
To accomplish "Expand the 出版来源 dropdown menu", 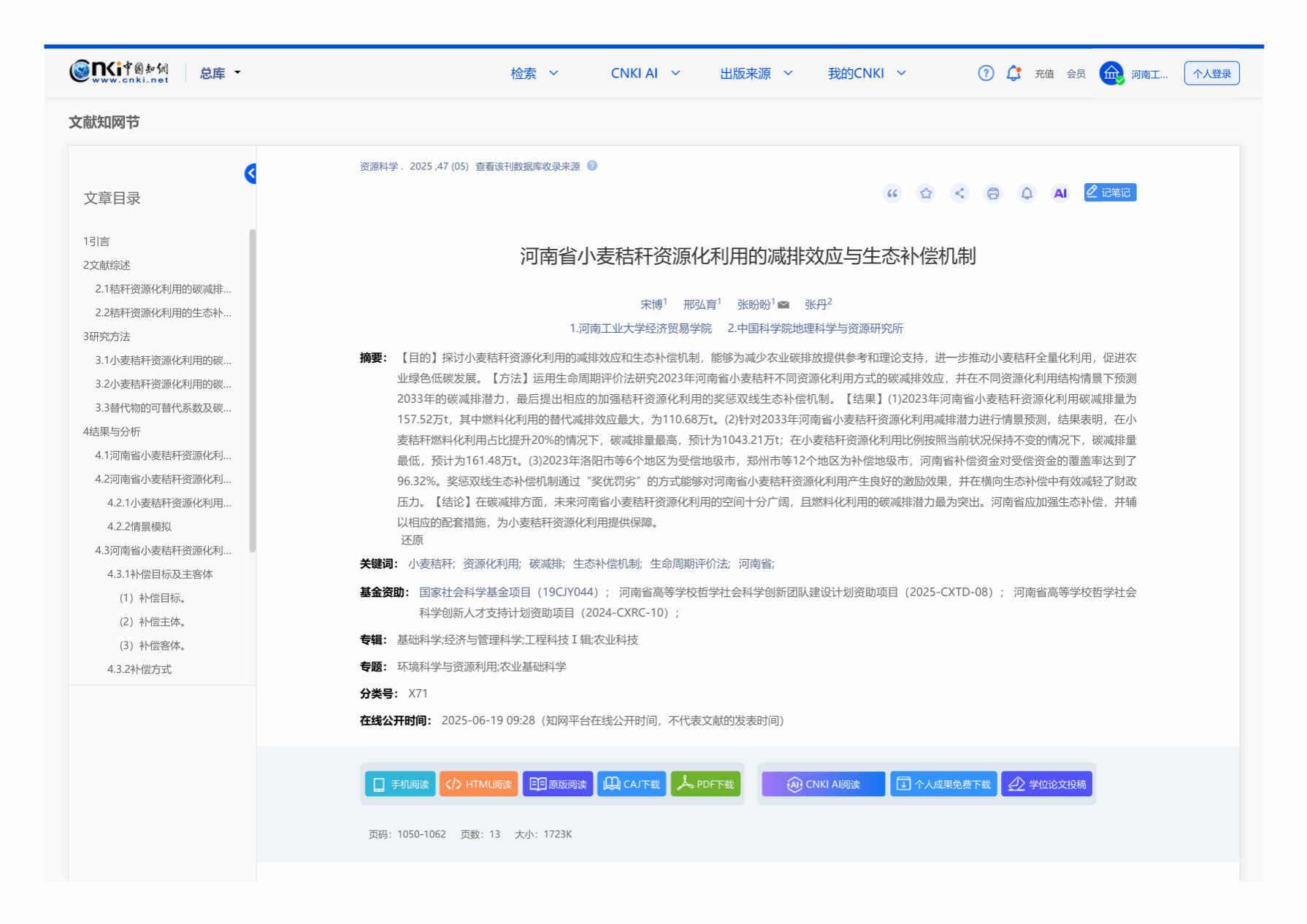I will [x=756, y=74].
